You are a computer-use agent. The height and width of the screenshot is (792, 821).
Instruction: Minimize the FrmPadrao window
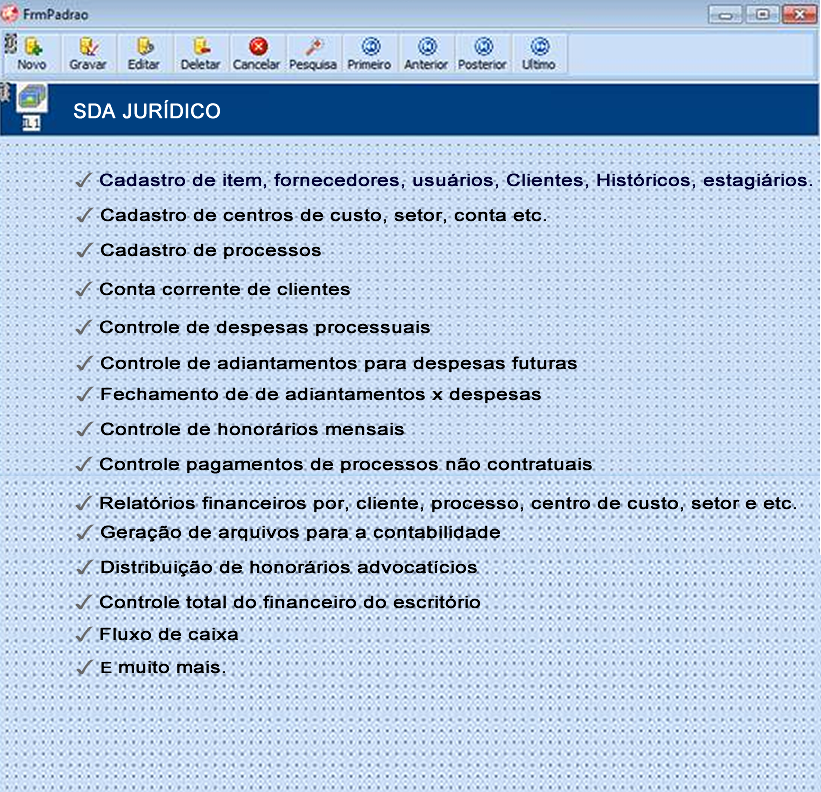tap(727, 14)
